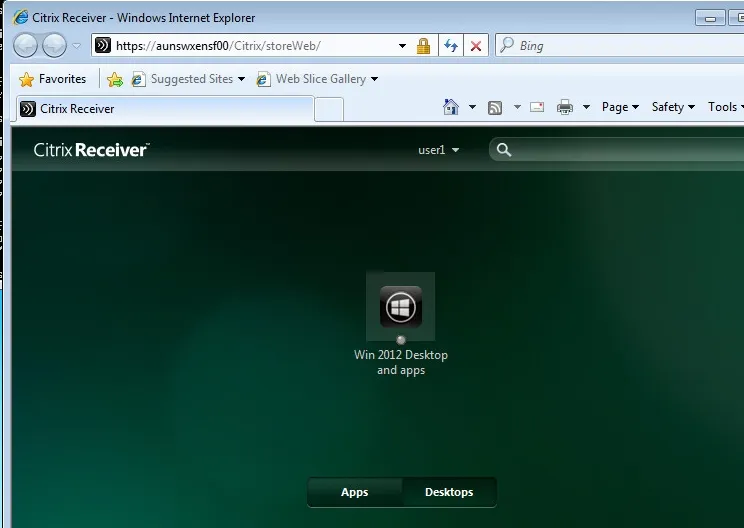The height and width of the screenshot is (528, 744).
Task: Click the Add to Favorites Bar star icon
Action: tap(115, 79)
